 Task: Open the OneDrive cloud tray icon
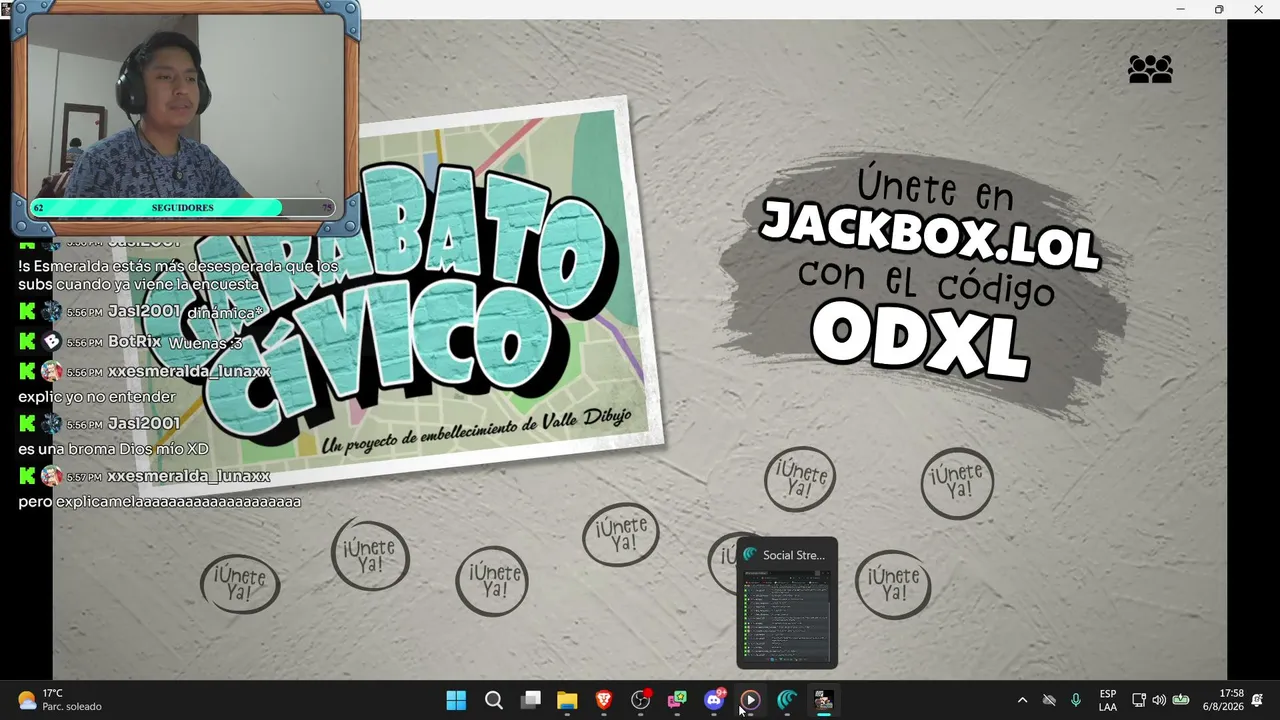coord(1049,700)
